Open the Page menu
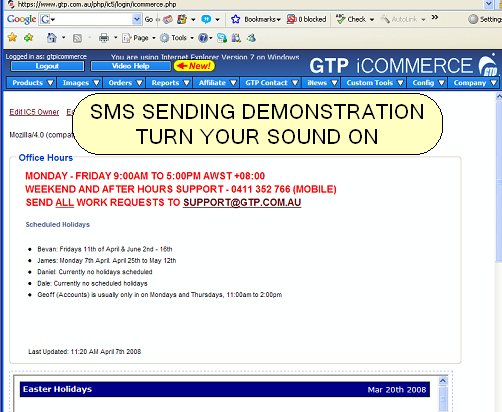This screenshot has height=412, width=502. coord(139,38)
